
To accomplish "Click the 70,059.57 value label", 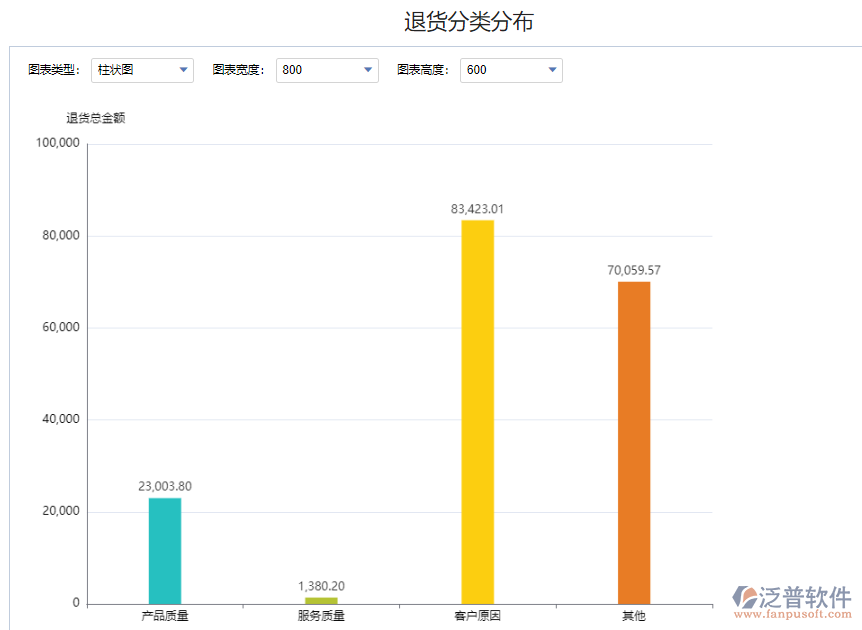I will [x=634, y=269].
